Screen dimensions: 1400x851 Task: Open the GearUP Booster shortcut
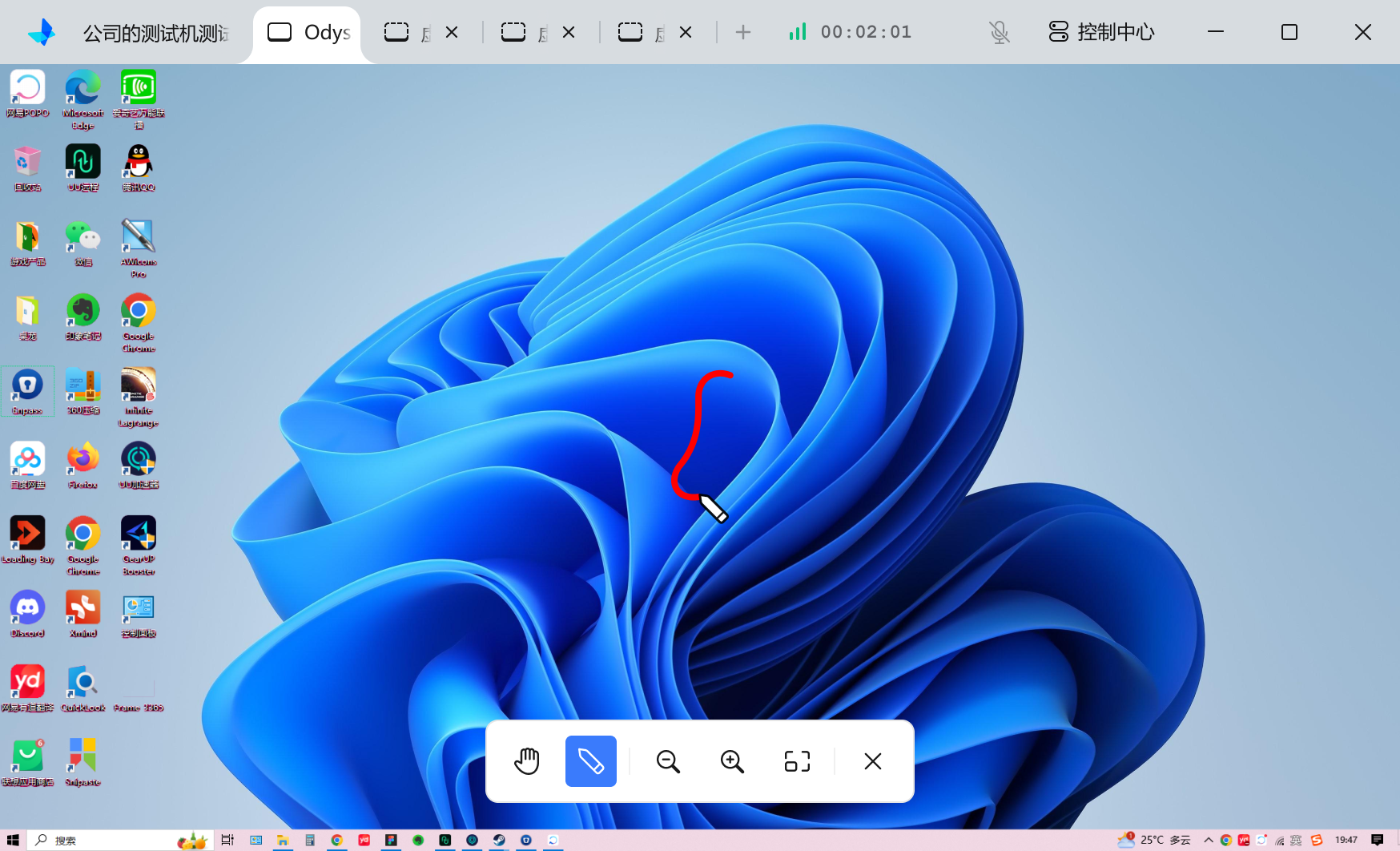[x=139, y=546]
